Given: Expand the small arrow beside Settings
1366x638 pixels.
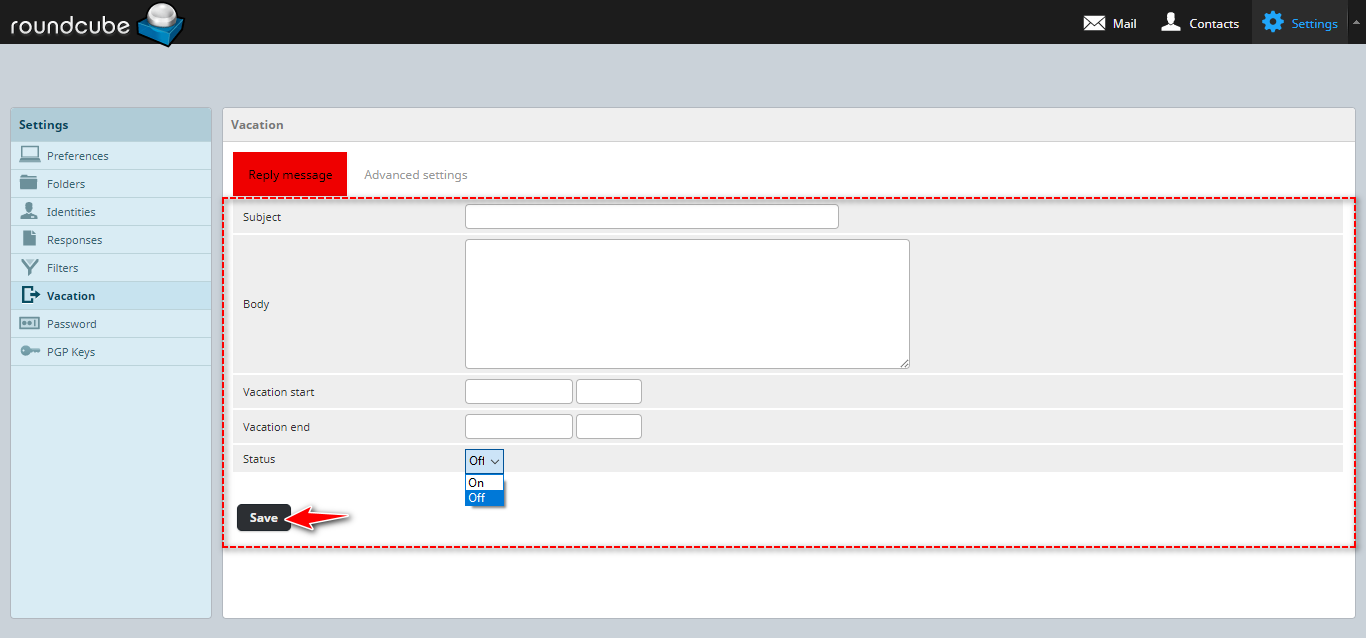Looking at the screenshot, I should tap(1356, 21).
